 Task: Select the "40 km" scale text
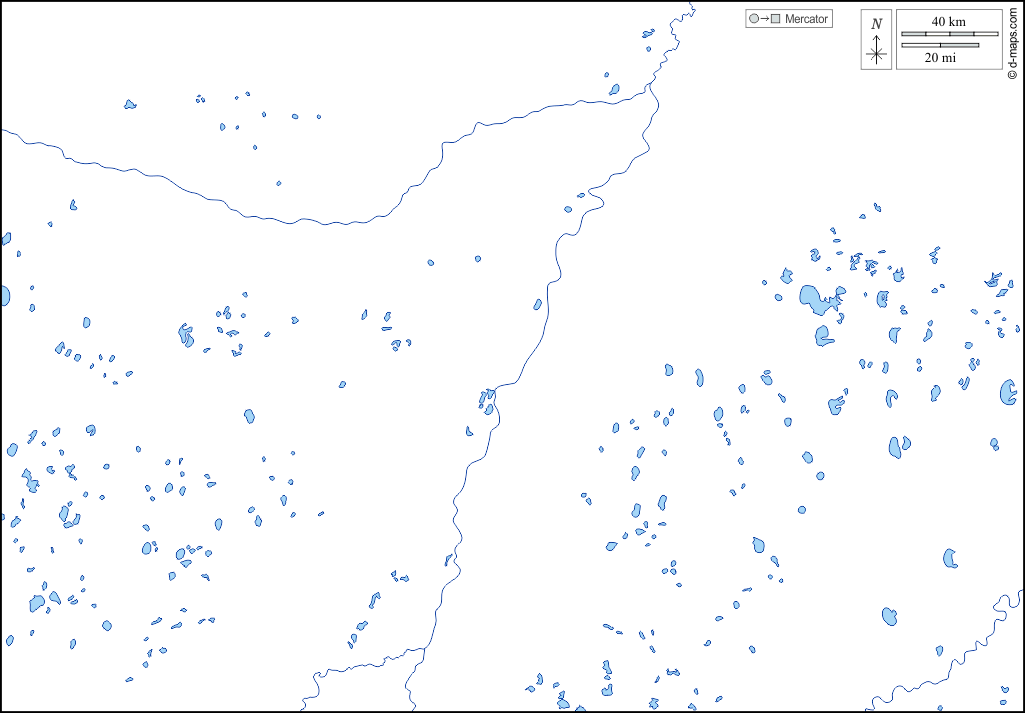(949, 21)
